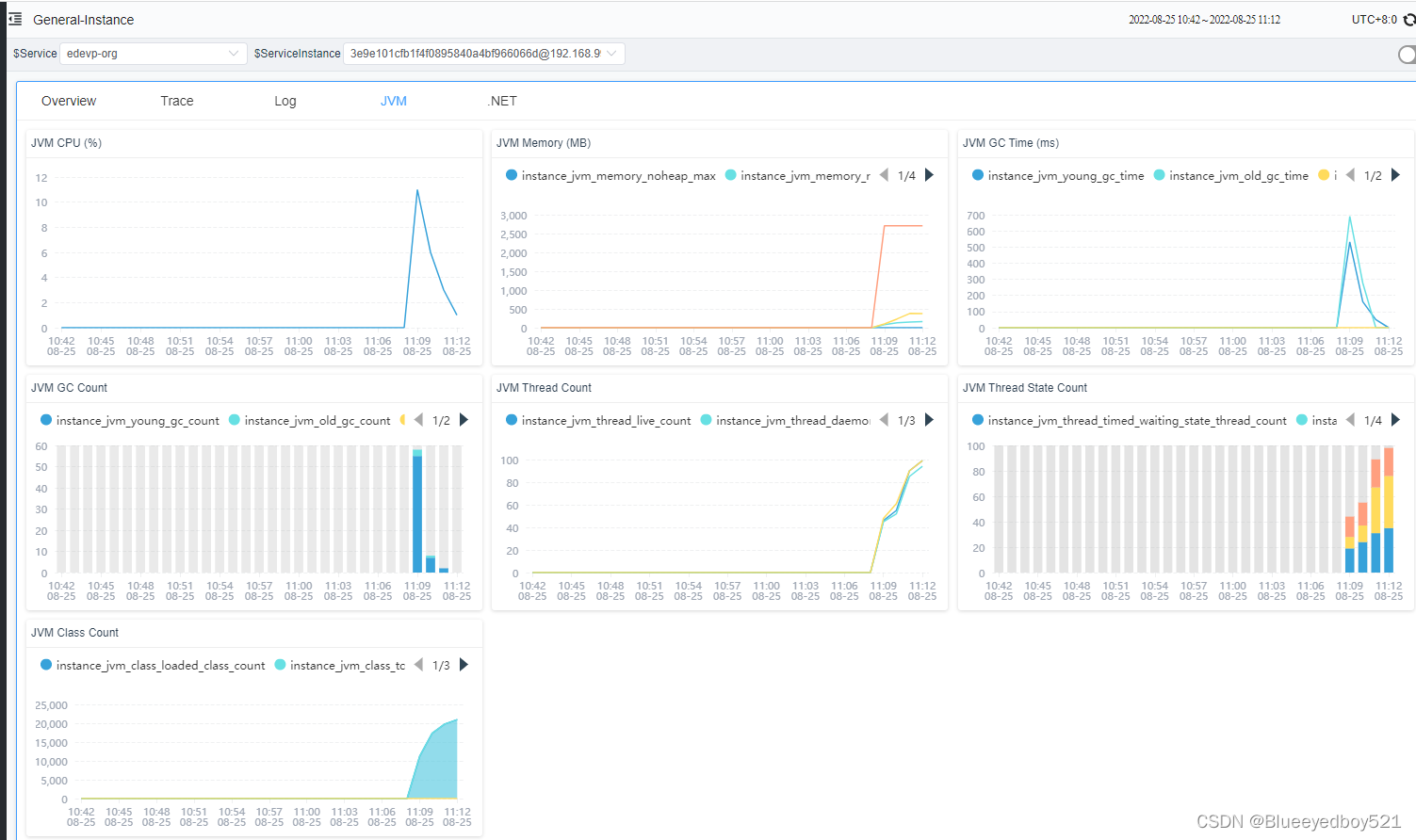Click the filled area in JVM Class Count
1416x840 pixels.
(440, 765)
